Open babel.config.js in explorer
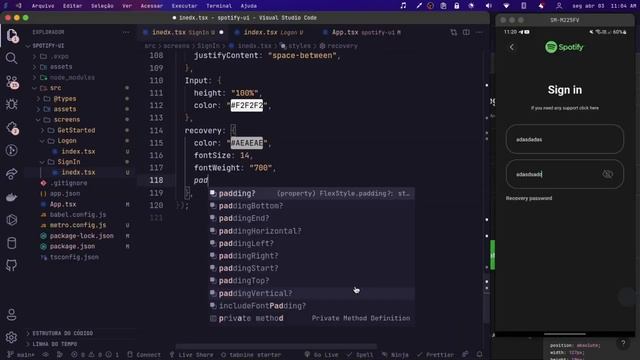This screenshot has height=360, width=640. click(78, 215)
